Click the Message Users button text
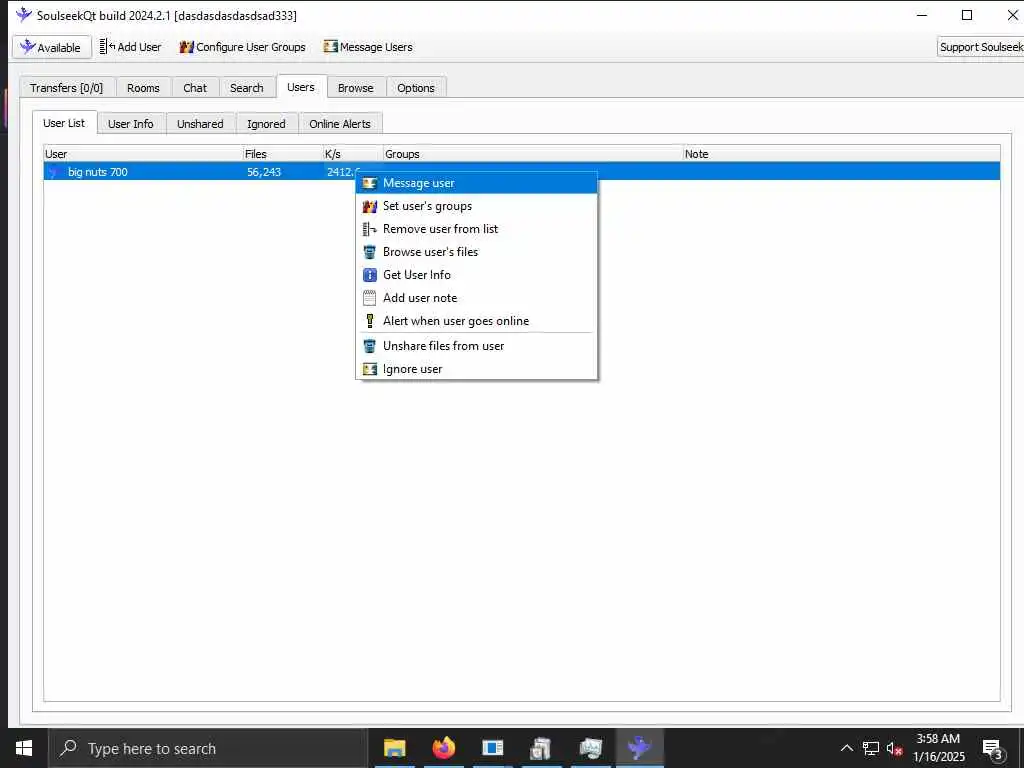This screenshot has height=768, width=1024. pyautogui.click(x=376, y=47)
